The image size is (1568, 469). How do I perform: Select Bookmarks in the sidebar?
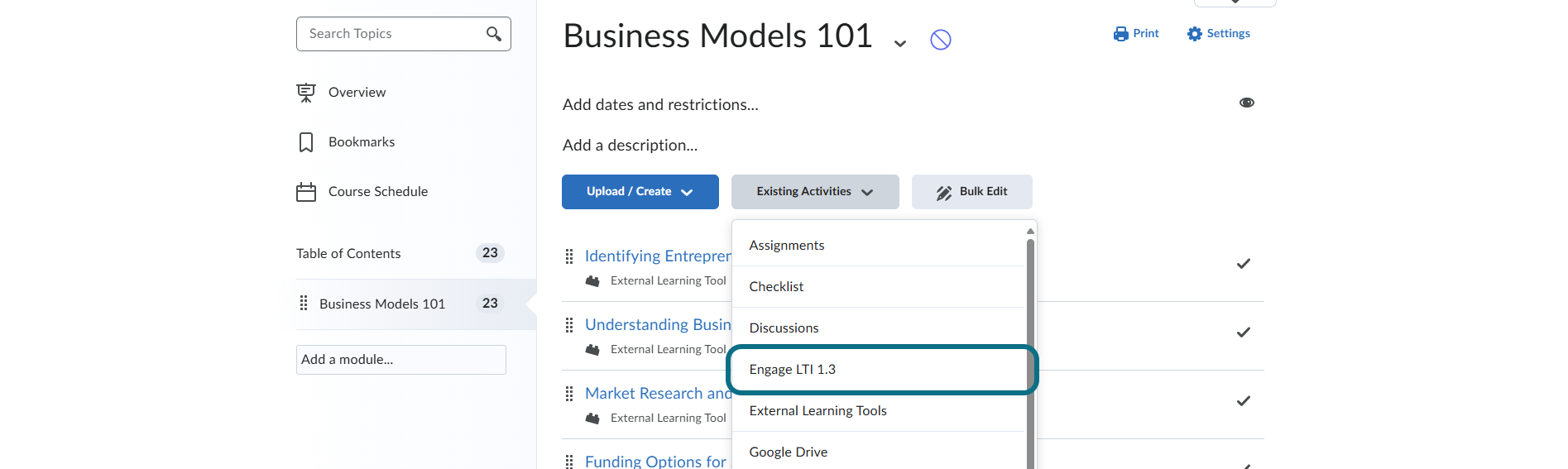coord(362,142)
